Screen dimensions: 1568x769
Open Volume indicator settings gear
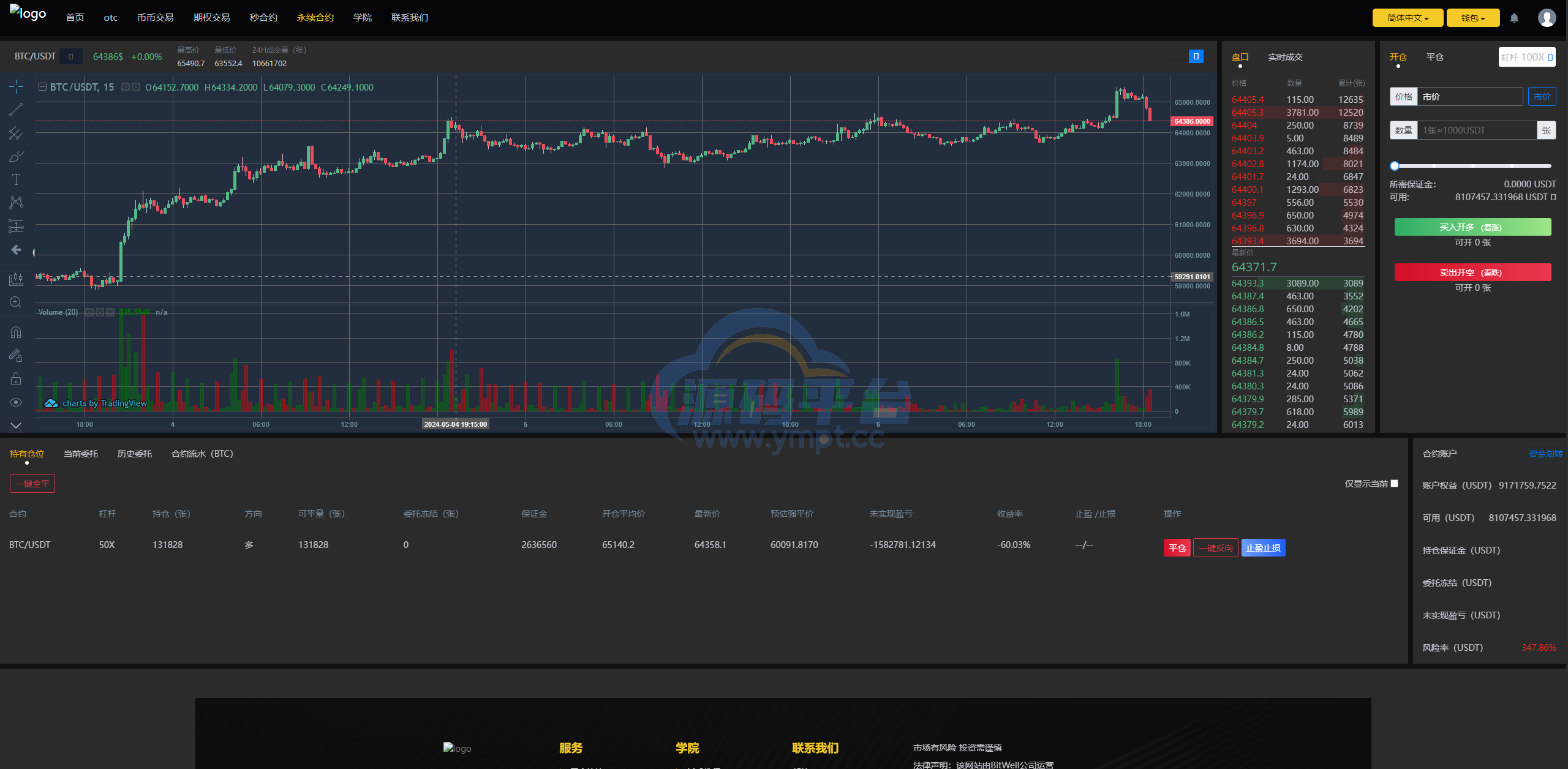click(x=100, y=312)
